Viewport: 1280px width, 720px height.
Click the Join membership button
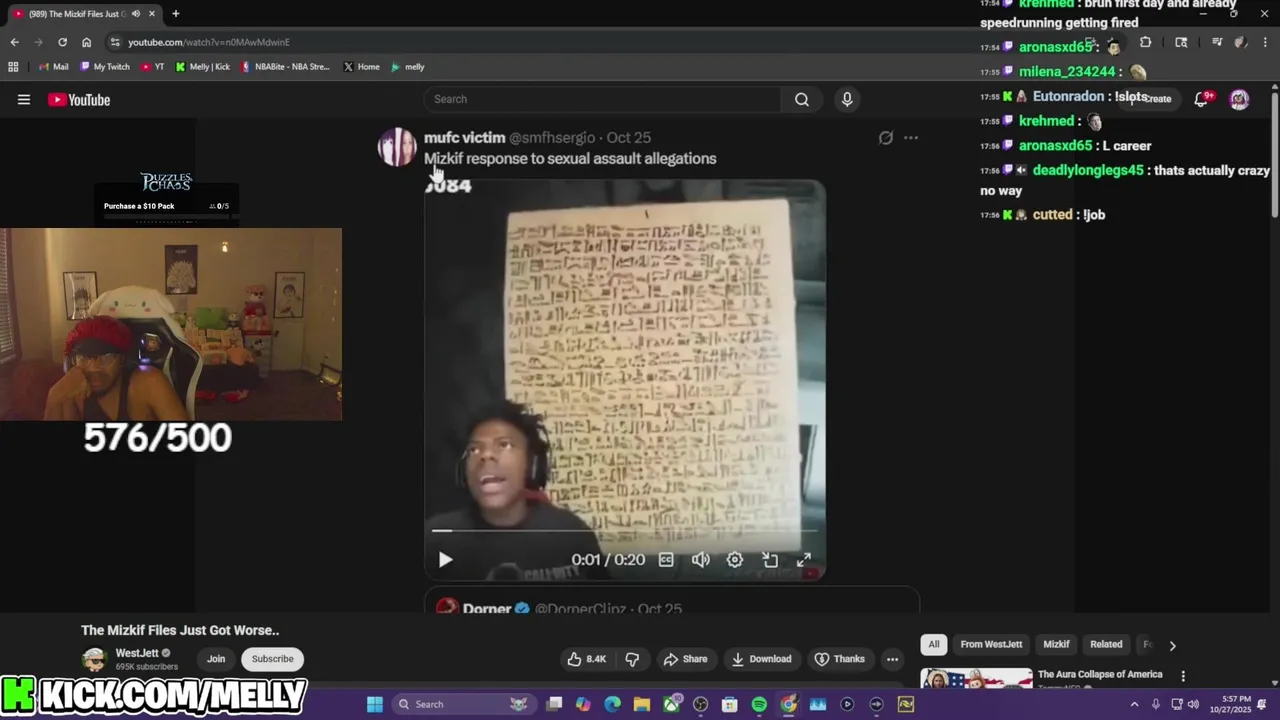pos(216,659)
